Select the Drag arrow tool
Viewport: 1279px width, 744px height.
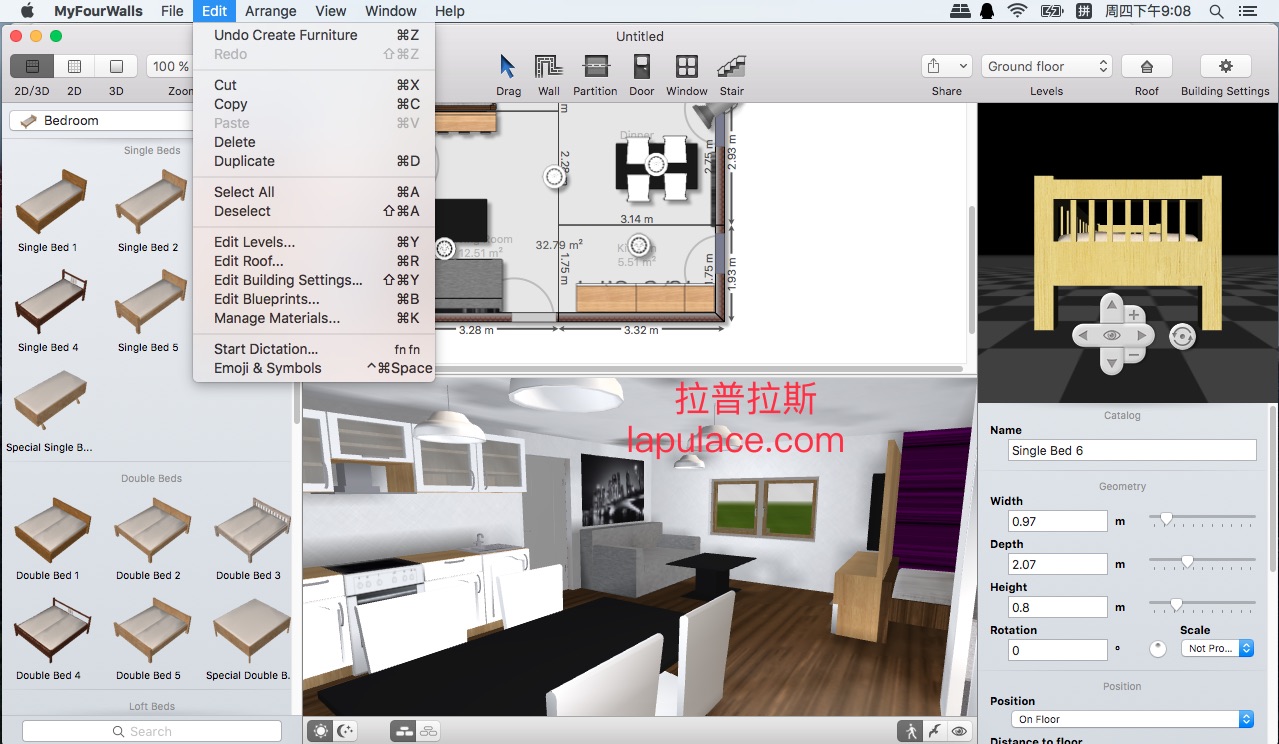(508, 67)
